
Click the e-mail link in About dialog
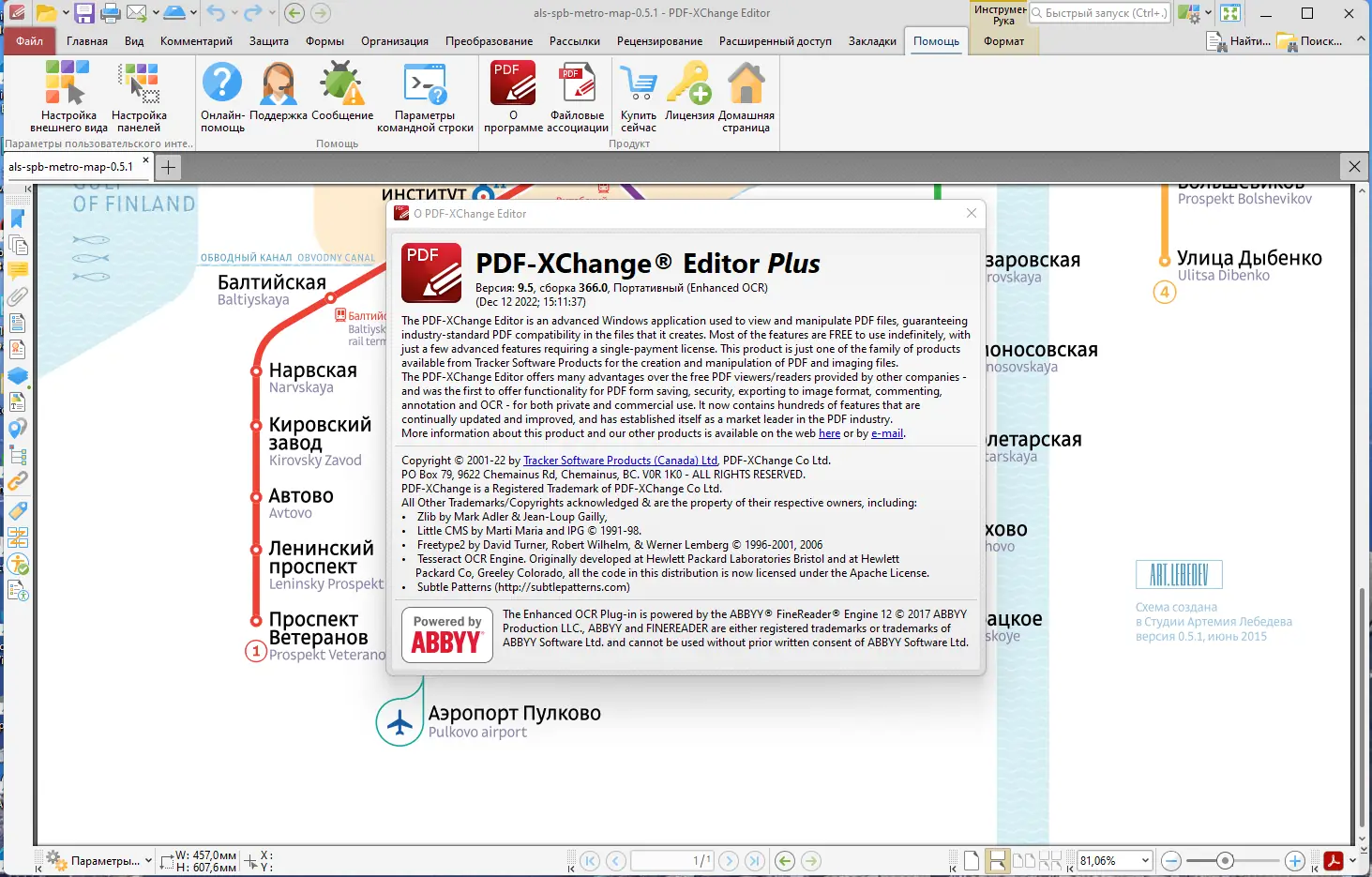(887, 433)
